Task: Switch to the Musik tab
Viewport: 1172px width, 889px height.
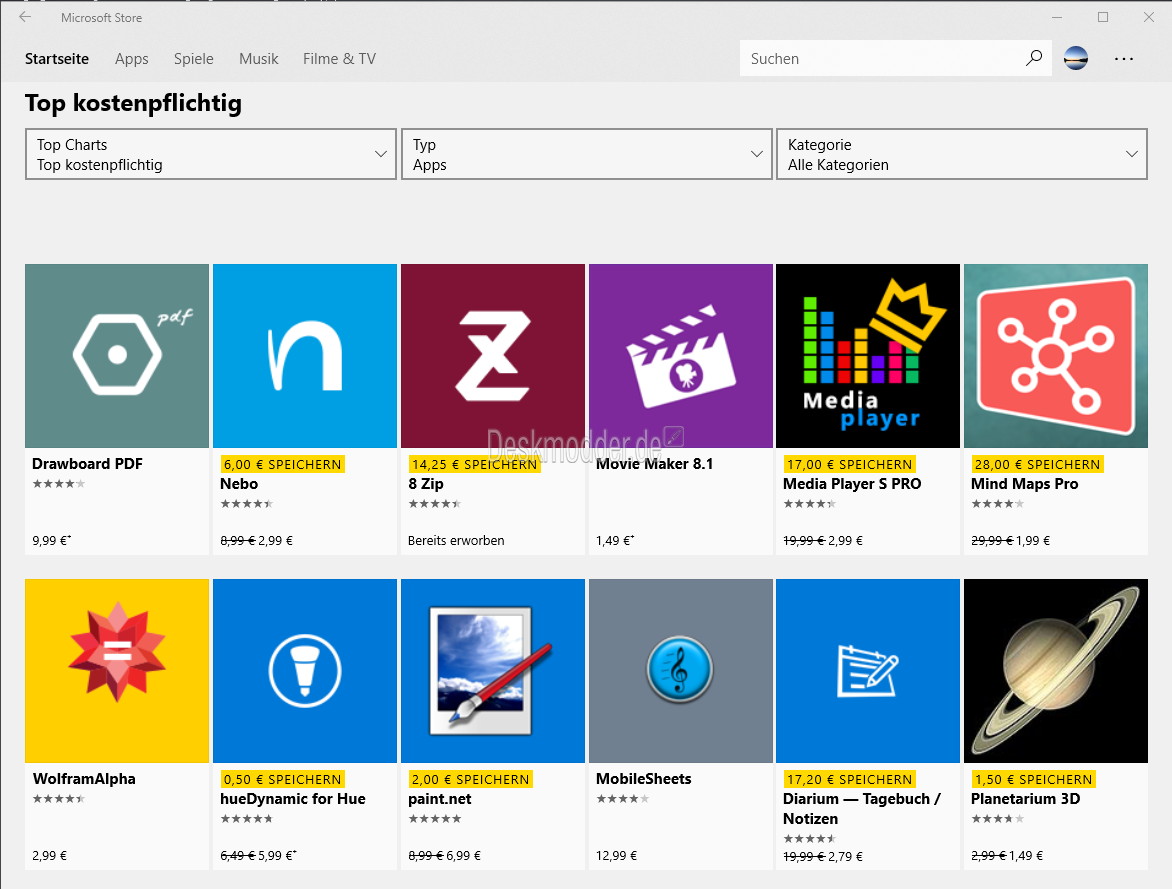Action: point(259,58)
